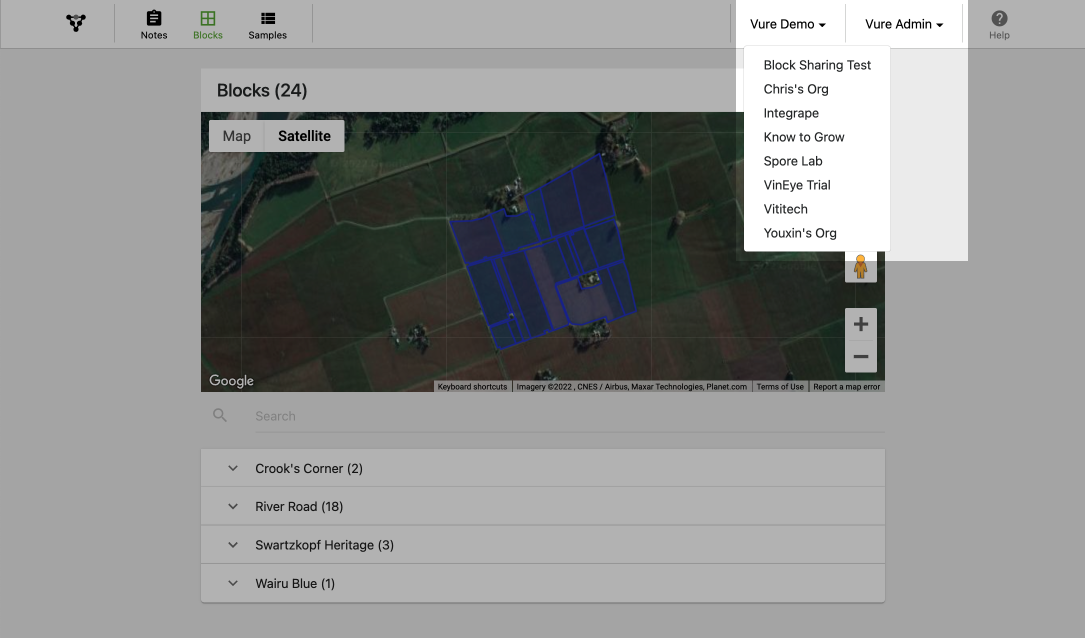Select Chris's Org from the menu
Image resolution: width=1085 pixels, height=638 pixels.
[x=817, y=89]
